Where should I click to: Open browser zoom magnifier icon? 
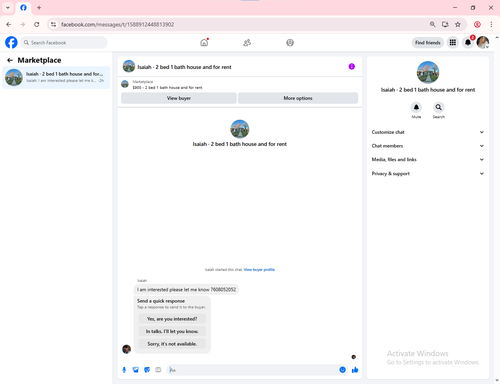click(x=432, y=24)
